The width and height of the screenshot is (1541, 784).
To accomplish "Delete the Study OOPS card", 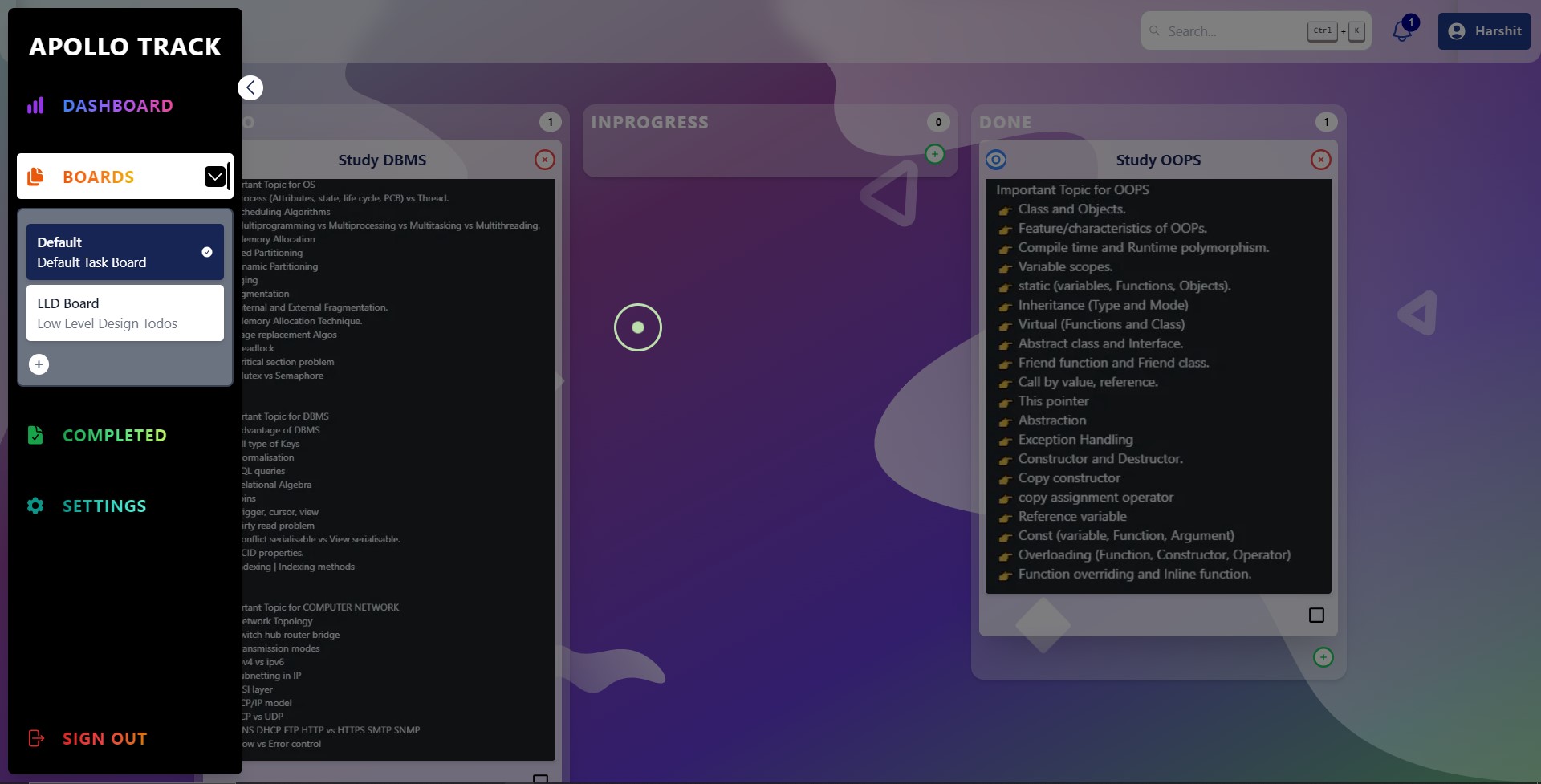I will [x=1321, y=160].
